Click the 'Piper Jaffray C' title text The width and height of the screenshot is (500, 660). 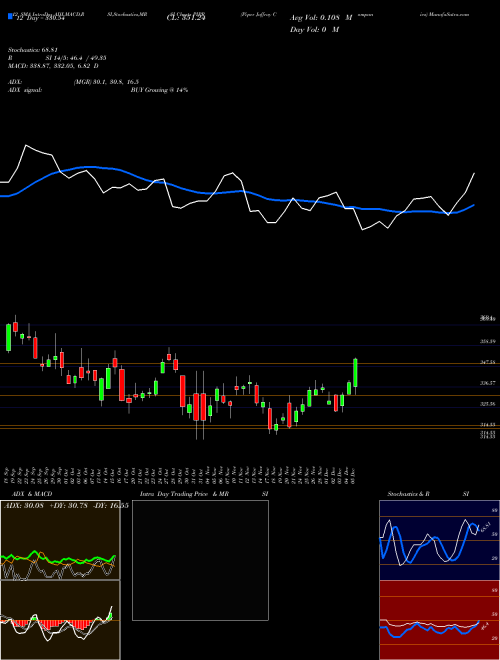[258, 14]
